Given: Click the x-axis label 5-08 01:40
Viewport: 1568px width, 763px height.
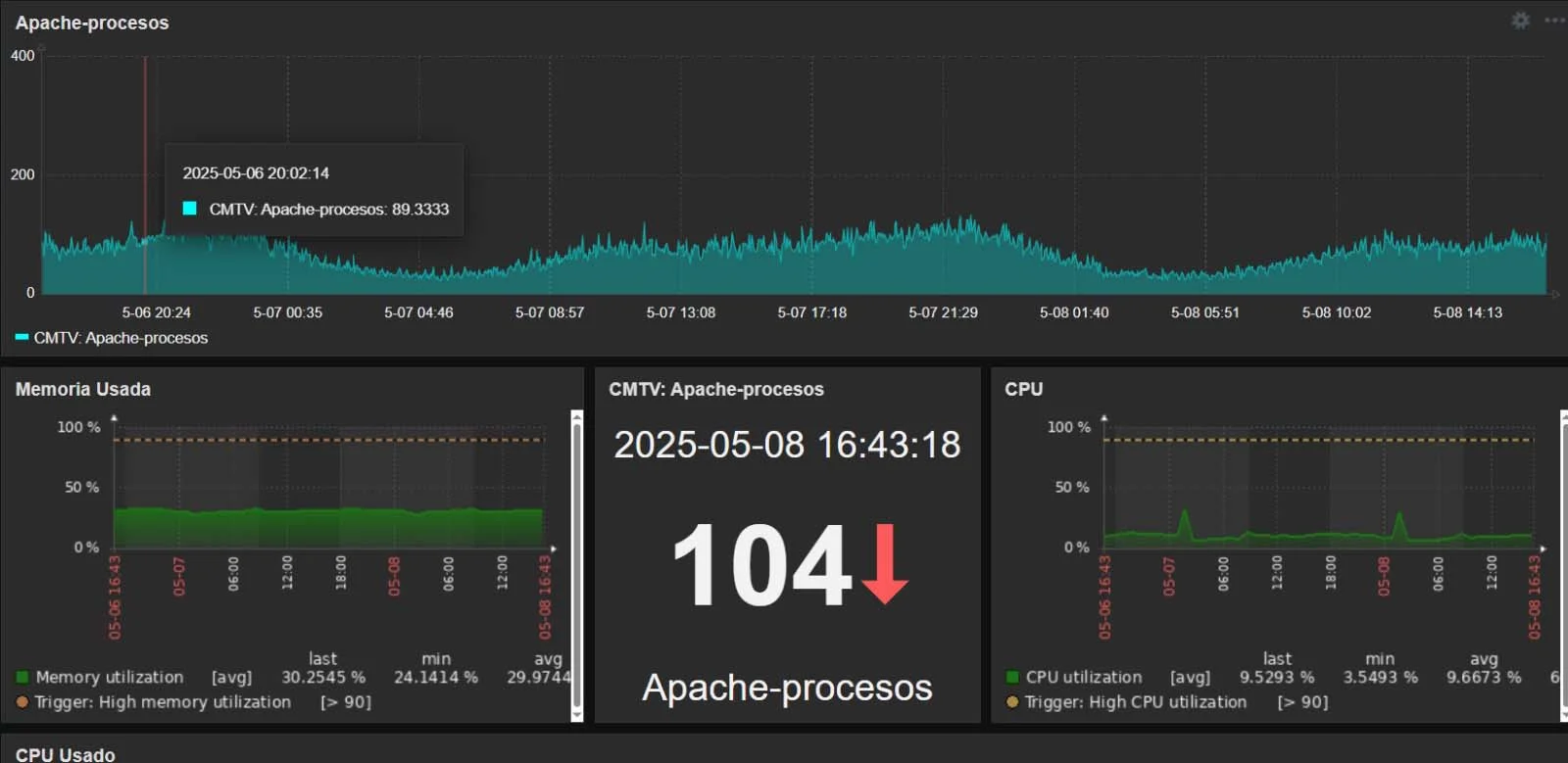Looking at the screenshot, I should click(1074, 312).
